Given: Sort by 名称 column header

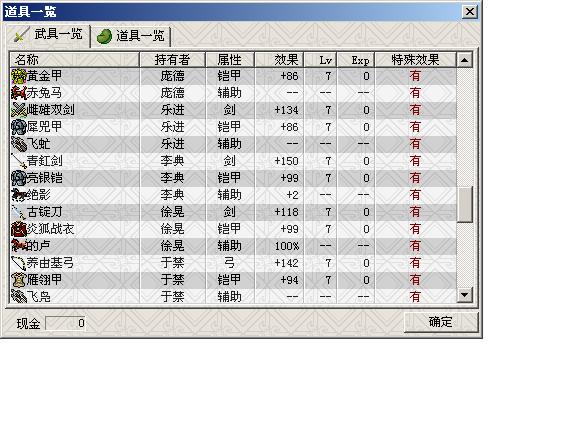Looking at the screenshot, I should click(x=75, y=60).
